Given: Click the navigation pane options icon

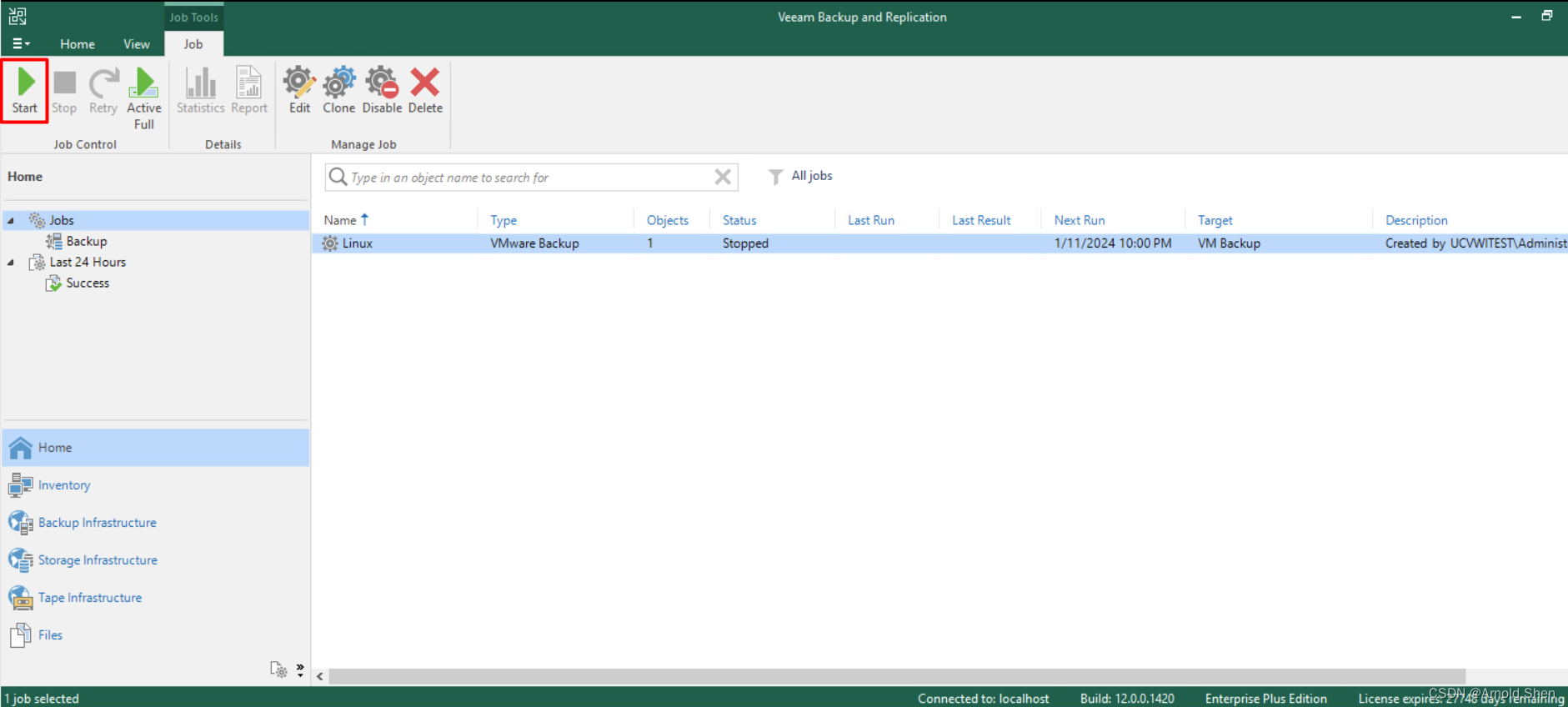Looking at the screenshot, I should 278,669.
